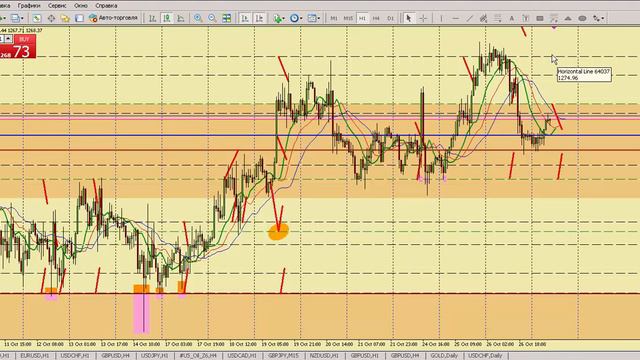The width and height of the screenshot is (640, 360).
Task: Switch to the USDJPY,H1 chart tab
Action: [154, 356]
